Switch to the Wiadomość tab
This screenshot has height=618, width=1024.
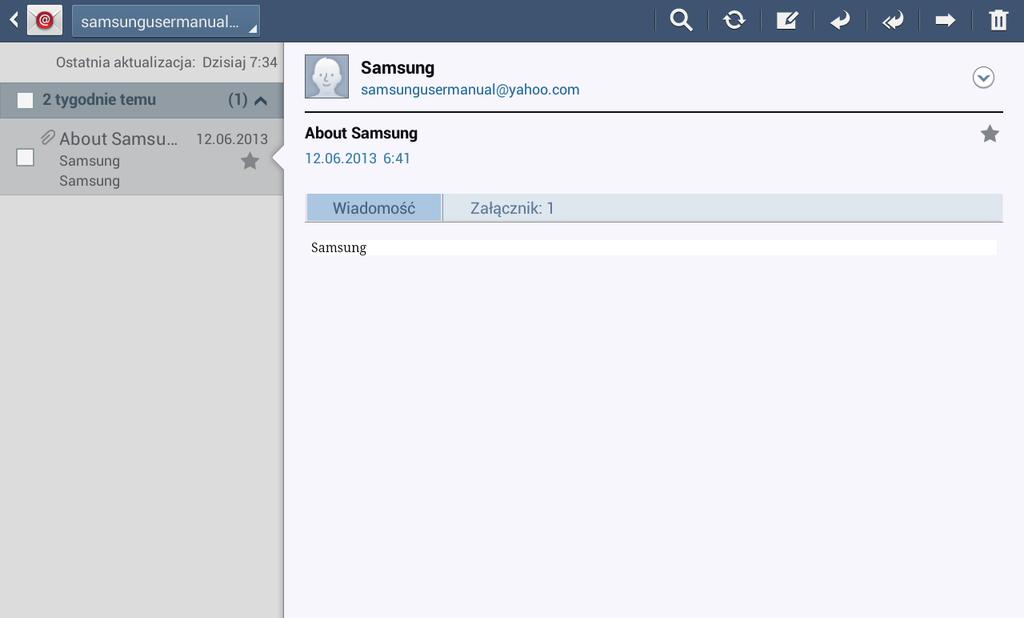click(x=374, y=208)
